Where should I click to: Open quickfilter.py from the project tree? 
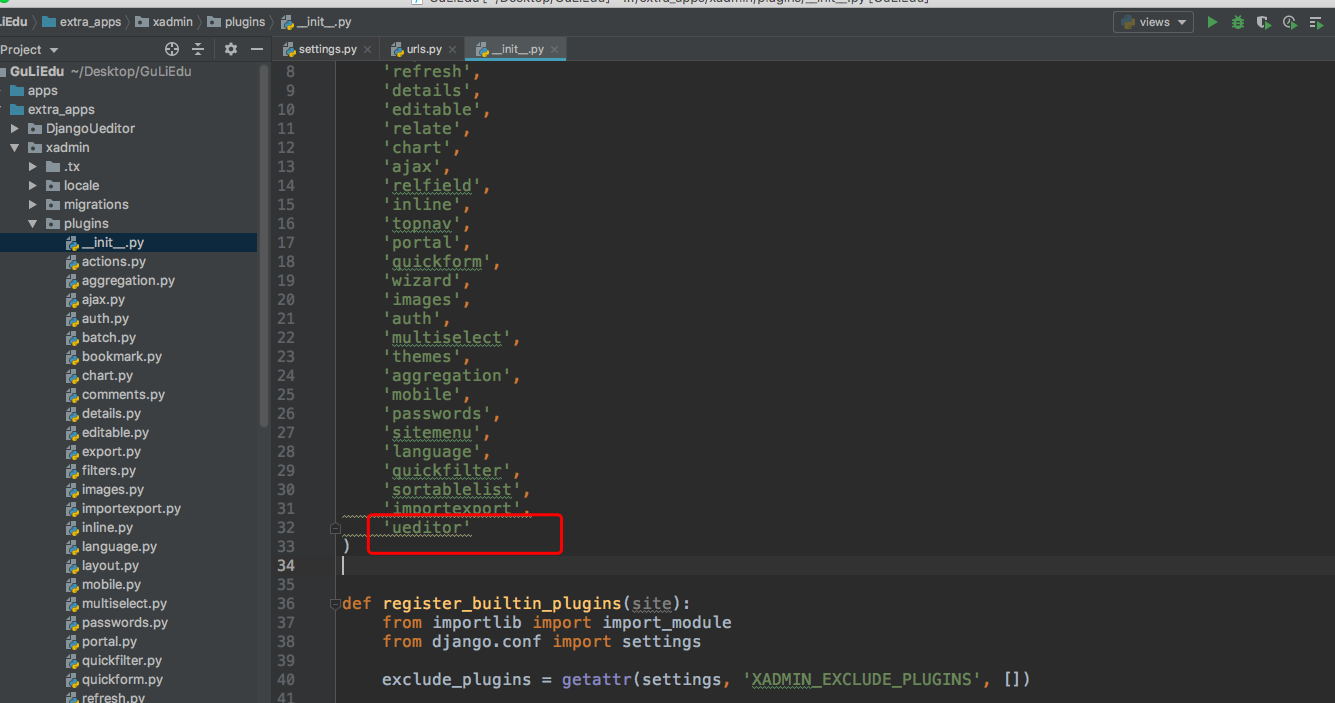(x=121, y=660)
